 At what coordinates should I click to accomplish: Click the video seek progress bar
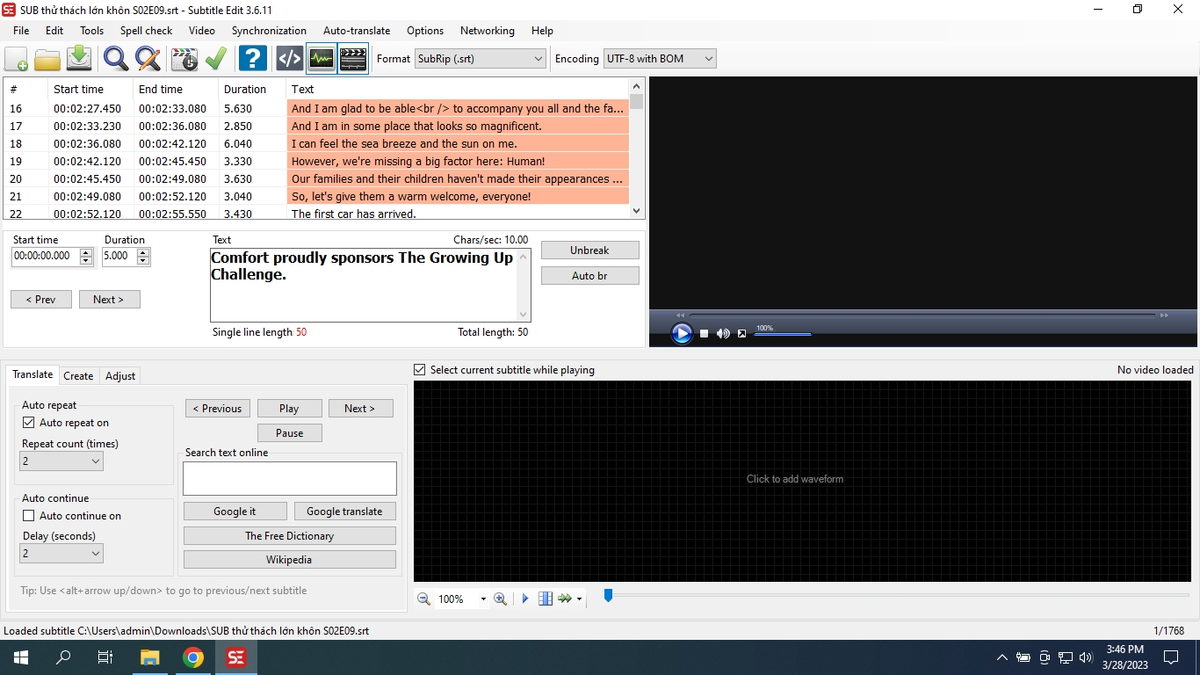(x=924, y=315)
